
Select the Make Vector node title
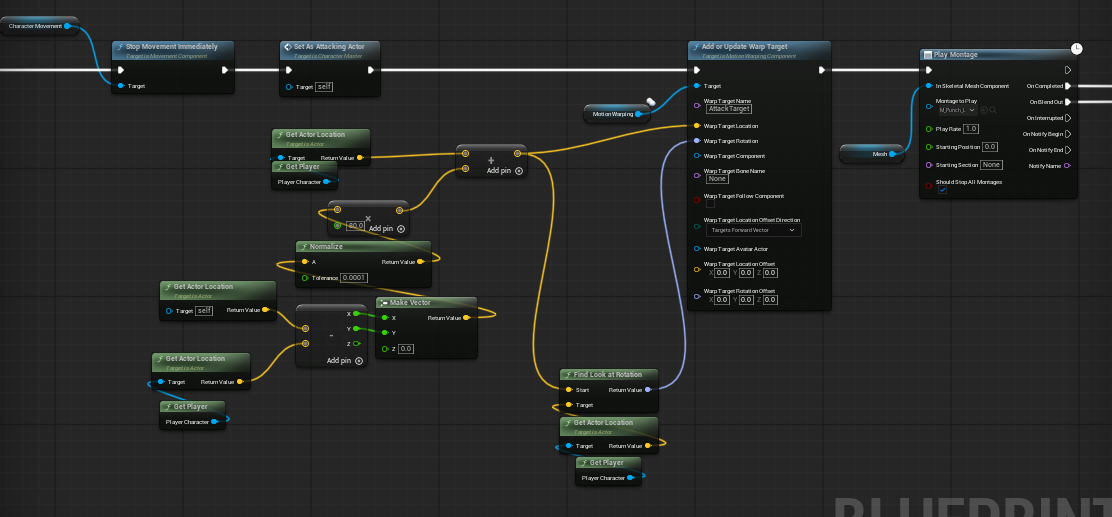(x=410, y=303)
